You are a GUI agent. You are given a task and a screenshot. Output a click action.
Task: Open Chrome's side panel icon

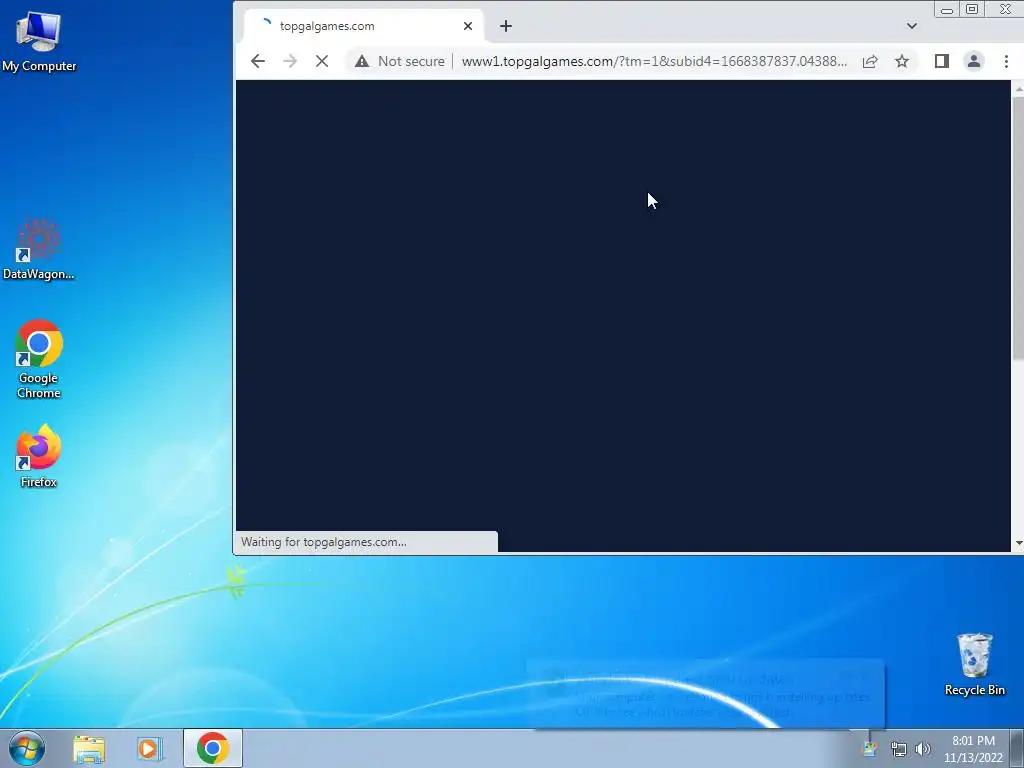click(941, 61)
